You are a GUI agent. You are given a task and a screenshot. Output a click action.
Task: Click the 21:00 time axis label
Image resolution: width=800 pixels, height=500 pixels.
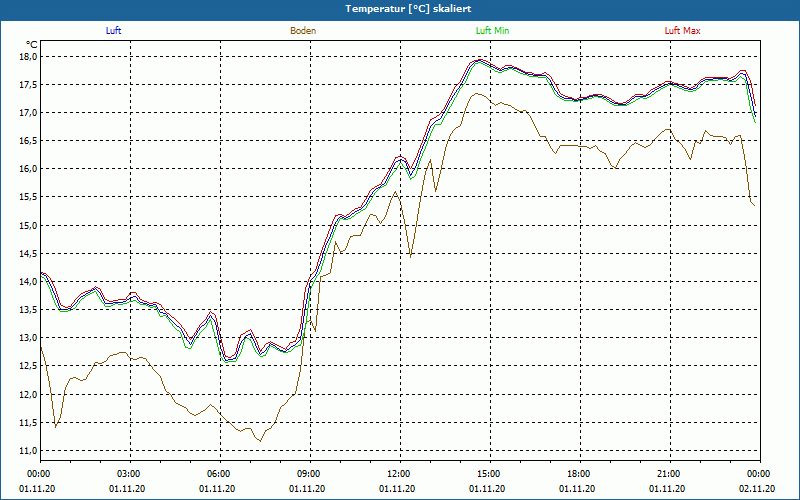(x=669, y=474)
